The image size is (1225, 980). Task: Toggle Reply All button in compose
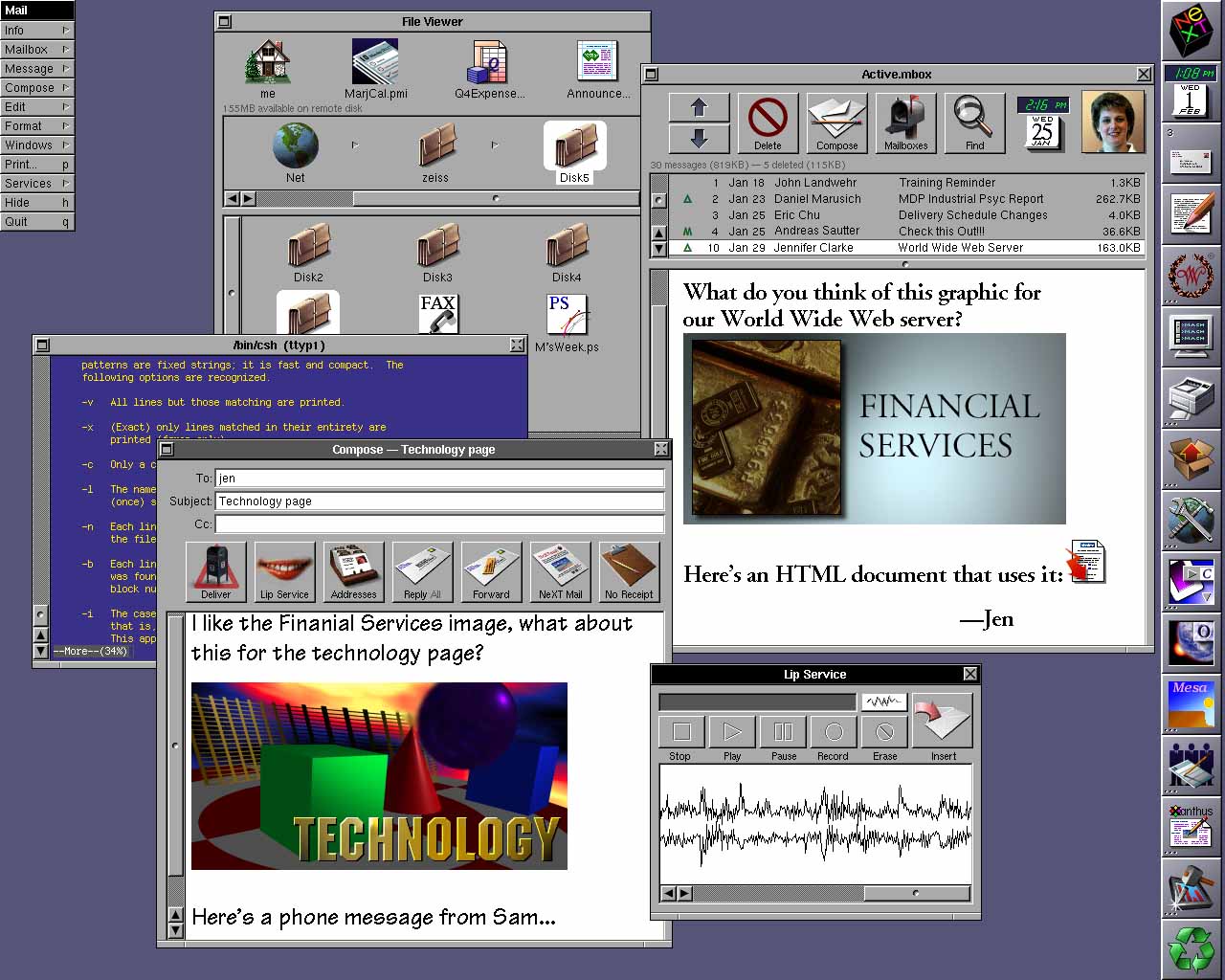pos(422,570)
